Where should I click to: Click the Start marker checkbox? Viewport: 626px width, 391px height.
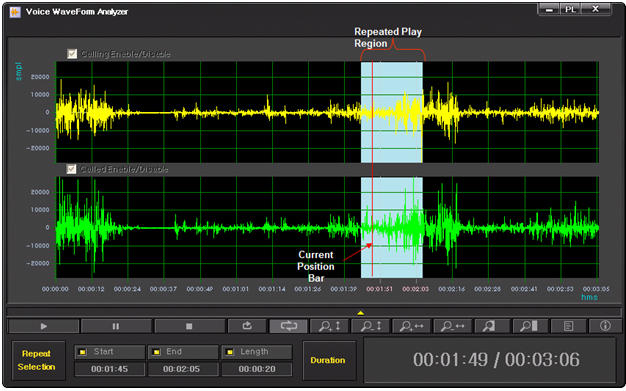[x=82, y=352]
